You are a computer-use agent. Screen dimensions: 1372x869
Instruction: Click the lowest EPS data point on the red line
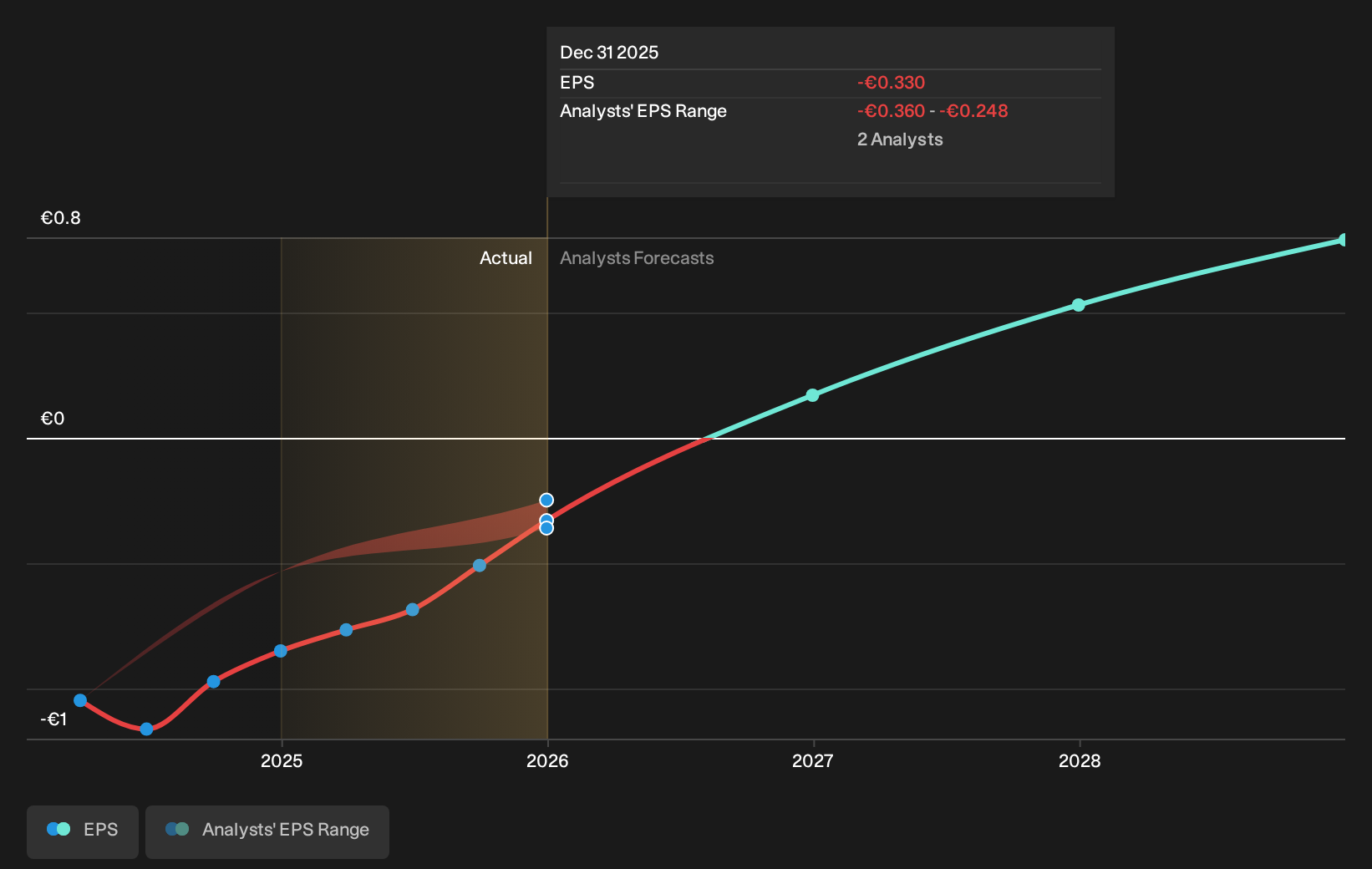click(x=146, y=729)
